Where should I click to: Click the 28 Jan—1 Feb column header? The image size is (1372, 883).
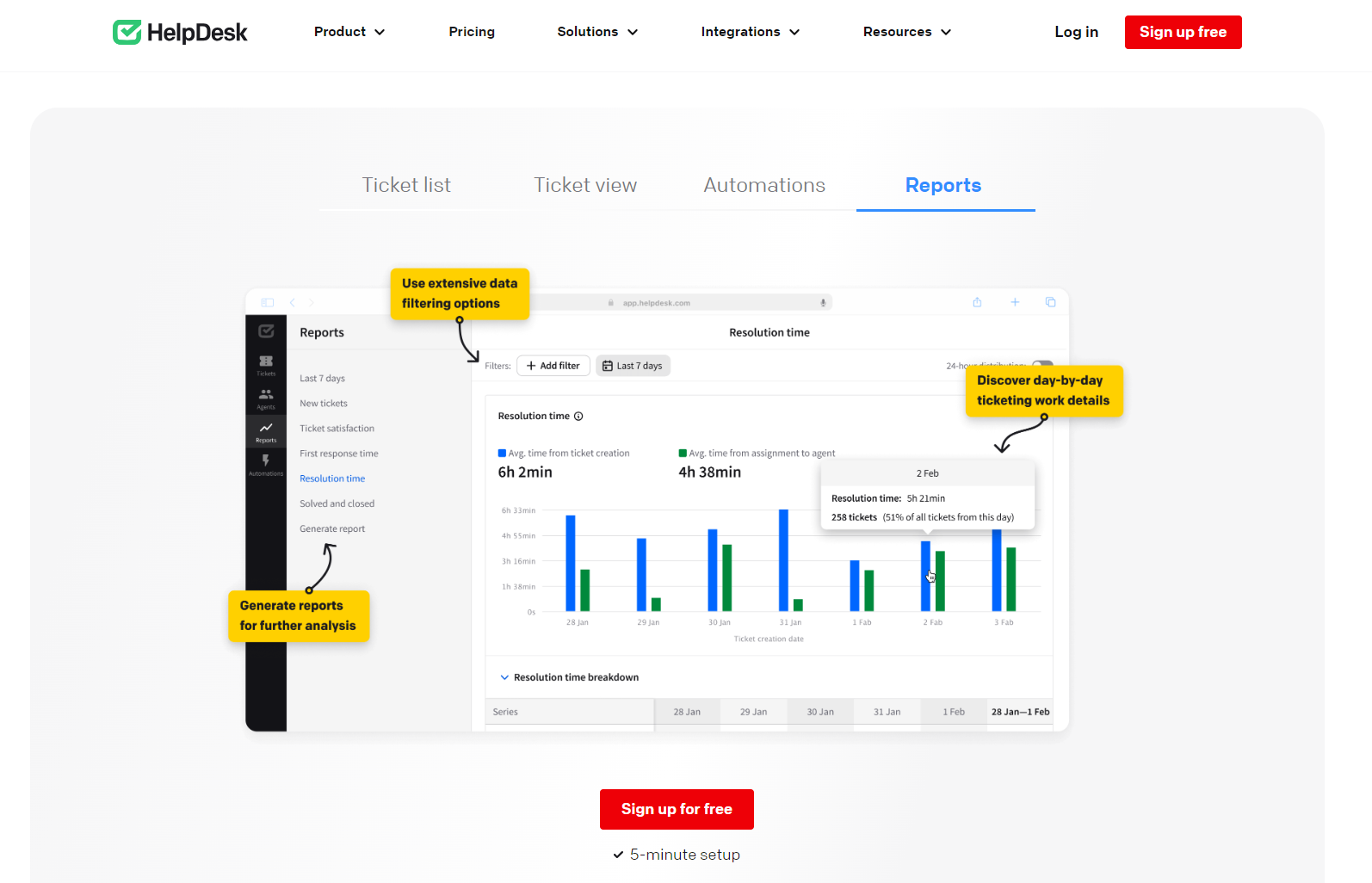[1020, 712]
